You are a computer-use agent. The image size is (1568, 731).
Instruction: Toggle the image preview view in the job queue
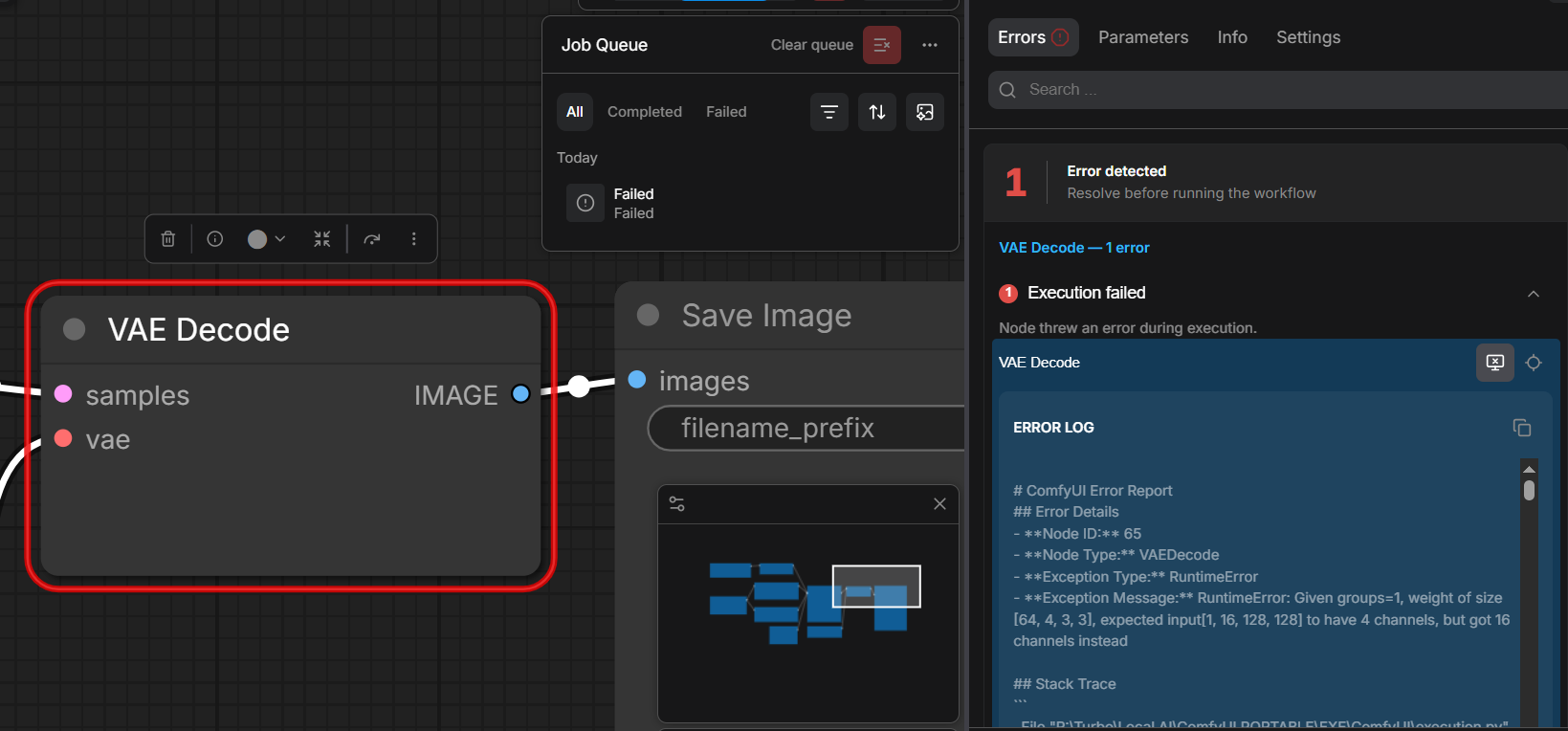tap(925, 112)
